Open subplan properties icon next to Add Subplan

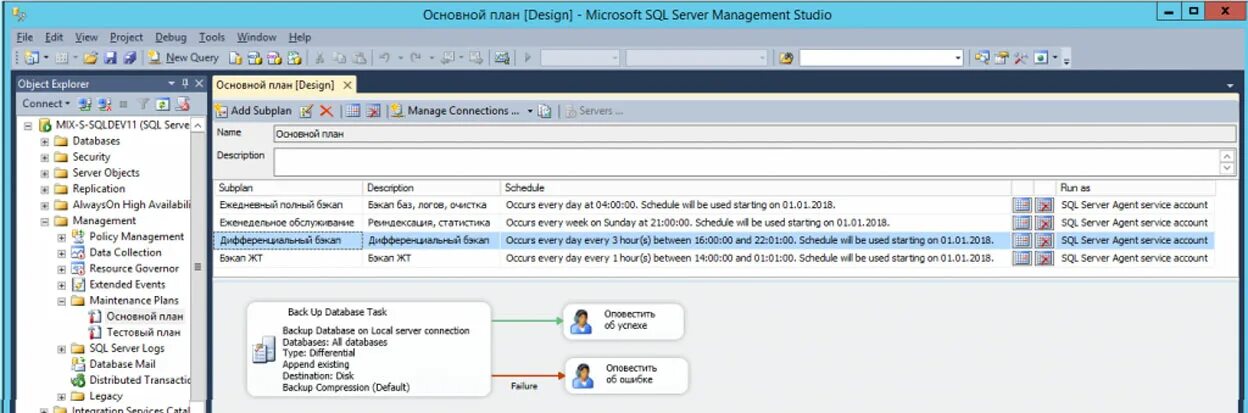pos(307,111)
